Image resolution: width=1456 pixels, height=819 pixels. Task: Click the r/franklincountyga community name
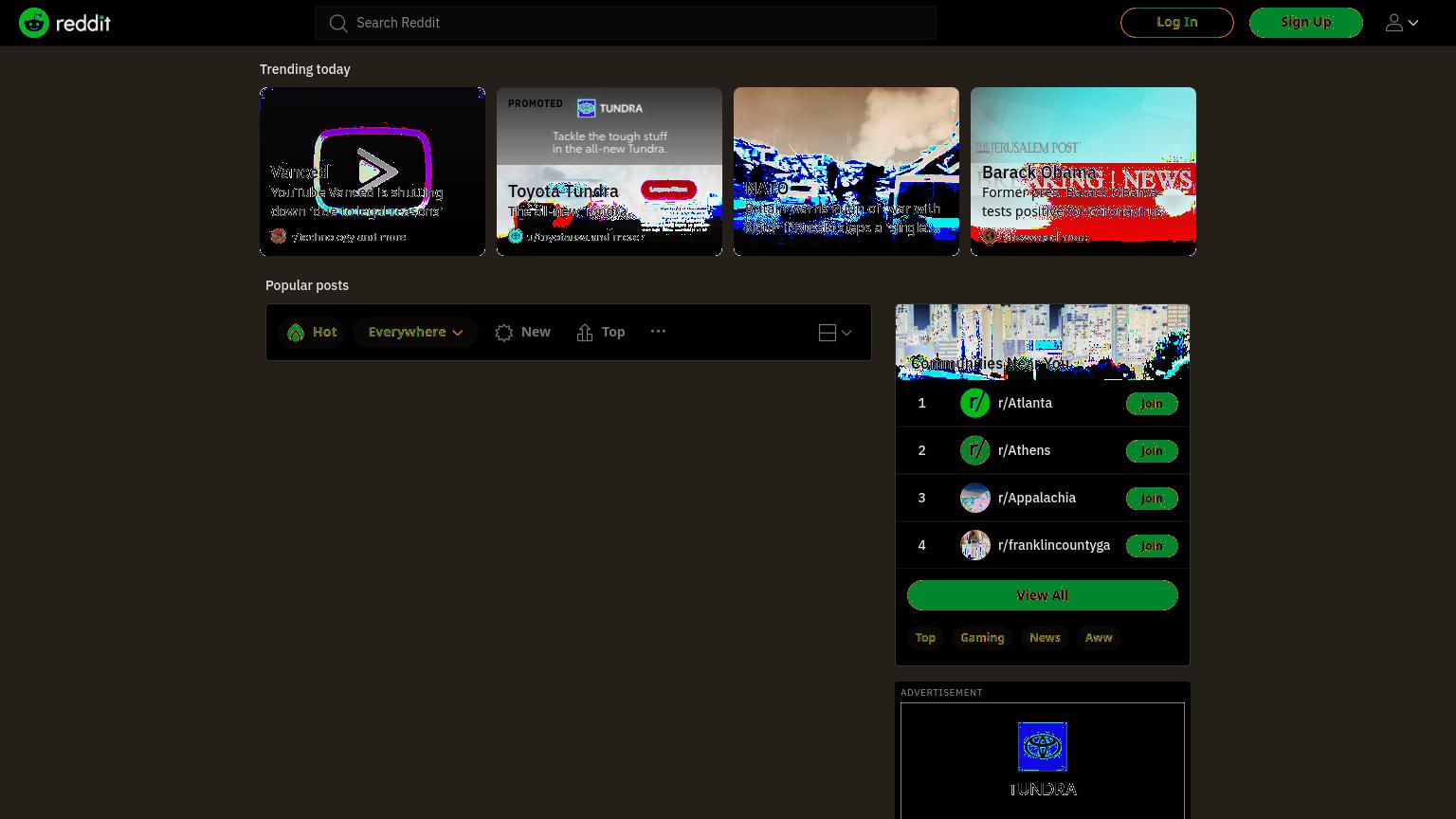(1054, 545)
